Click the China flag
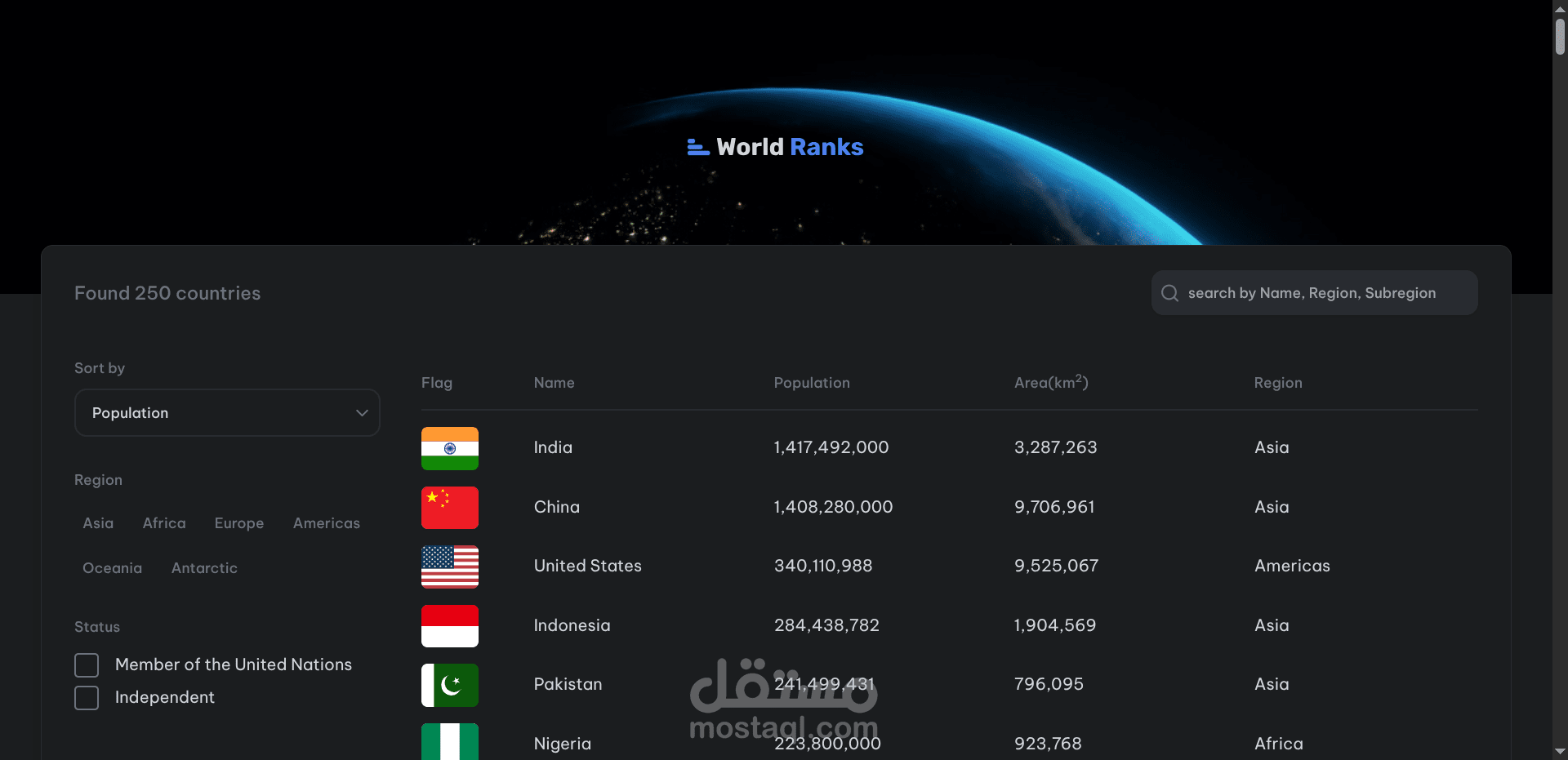 [x=450, y=508]
